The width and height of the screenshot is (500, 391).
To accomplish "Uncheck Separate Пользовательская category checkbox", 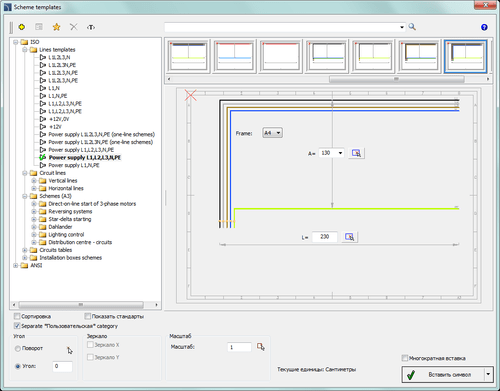I will pos(17,326).
